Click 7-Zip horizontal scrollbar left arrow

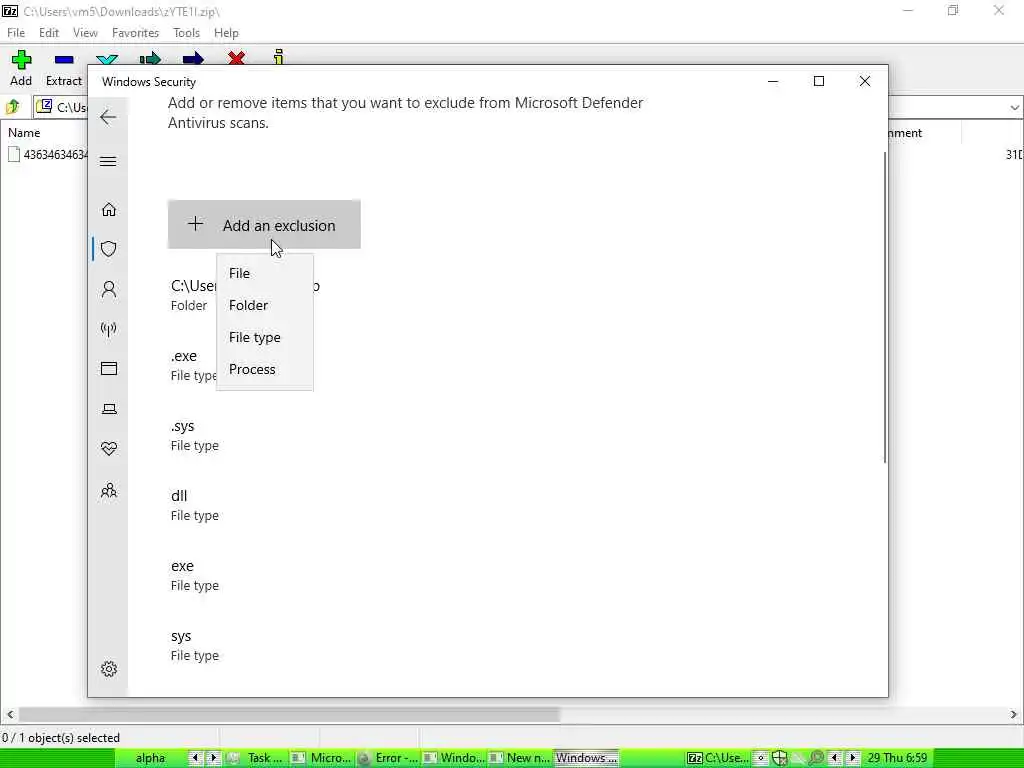(9, 714)
